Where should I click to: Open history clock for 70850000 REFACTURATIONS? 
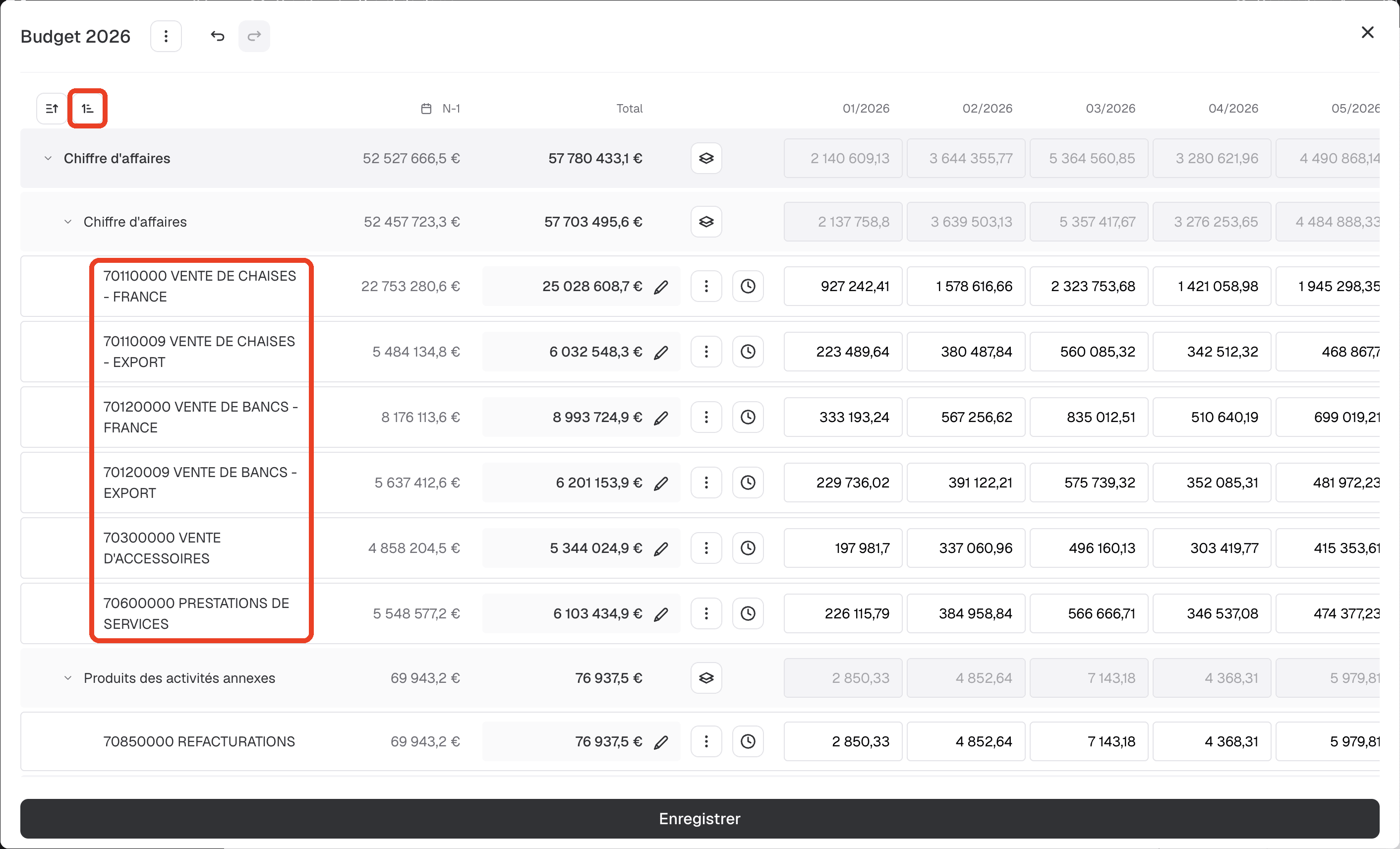click(748, 741)
